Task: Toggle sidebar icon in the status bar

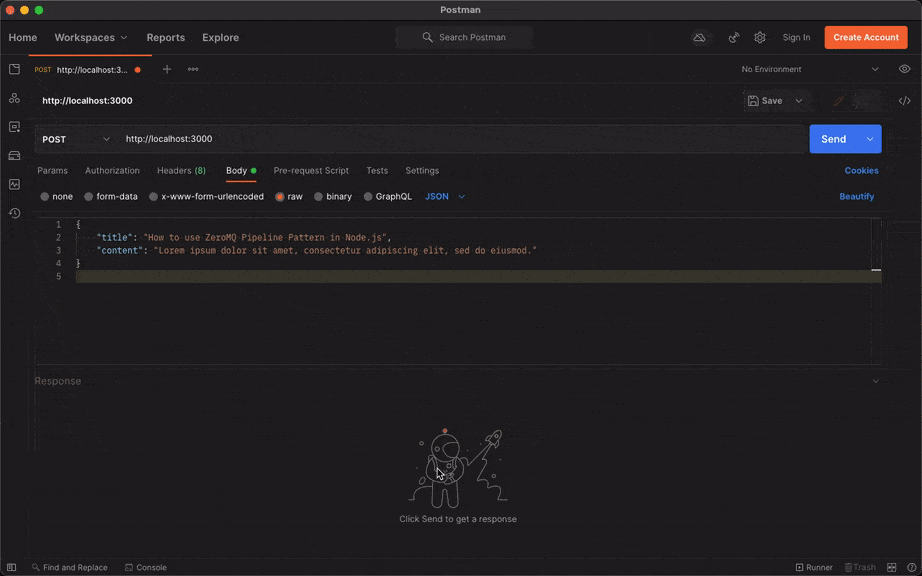Action: tap(11, 567)
